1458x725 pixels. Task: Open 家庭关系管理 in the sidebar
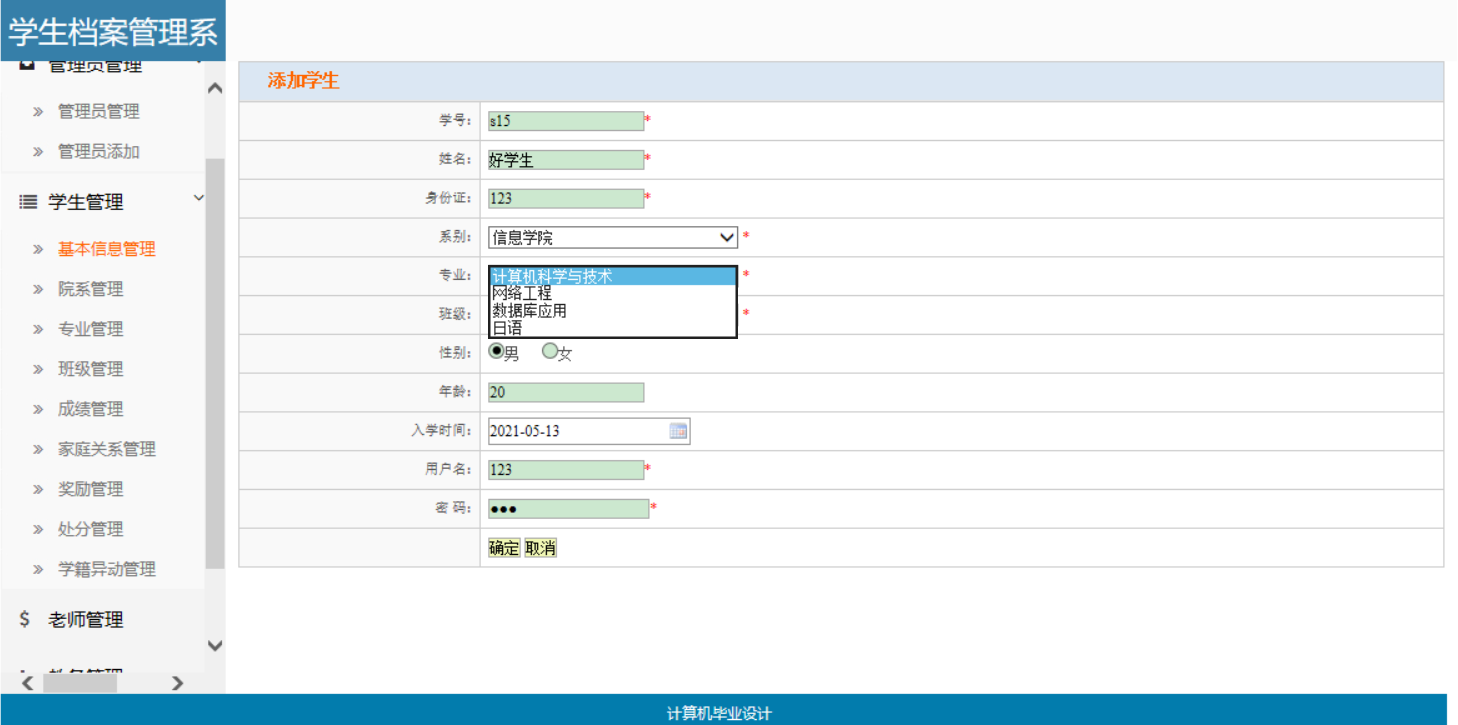click(x=107, y=449)
